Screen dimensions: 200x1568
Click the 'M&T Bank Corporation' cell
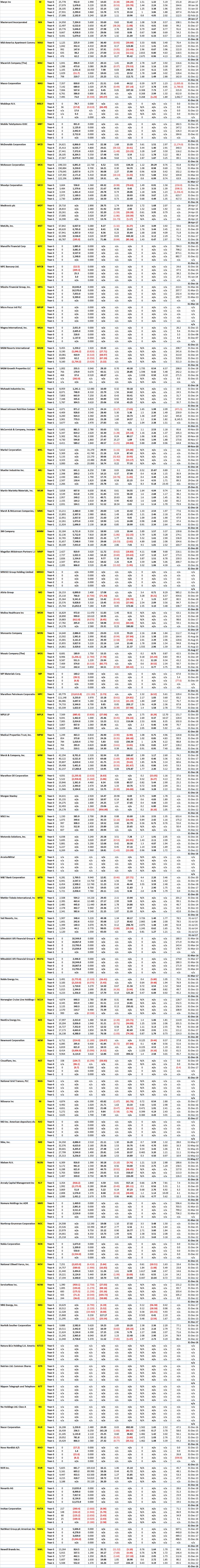[x=18, y=878]
